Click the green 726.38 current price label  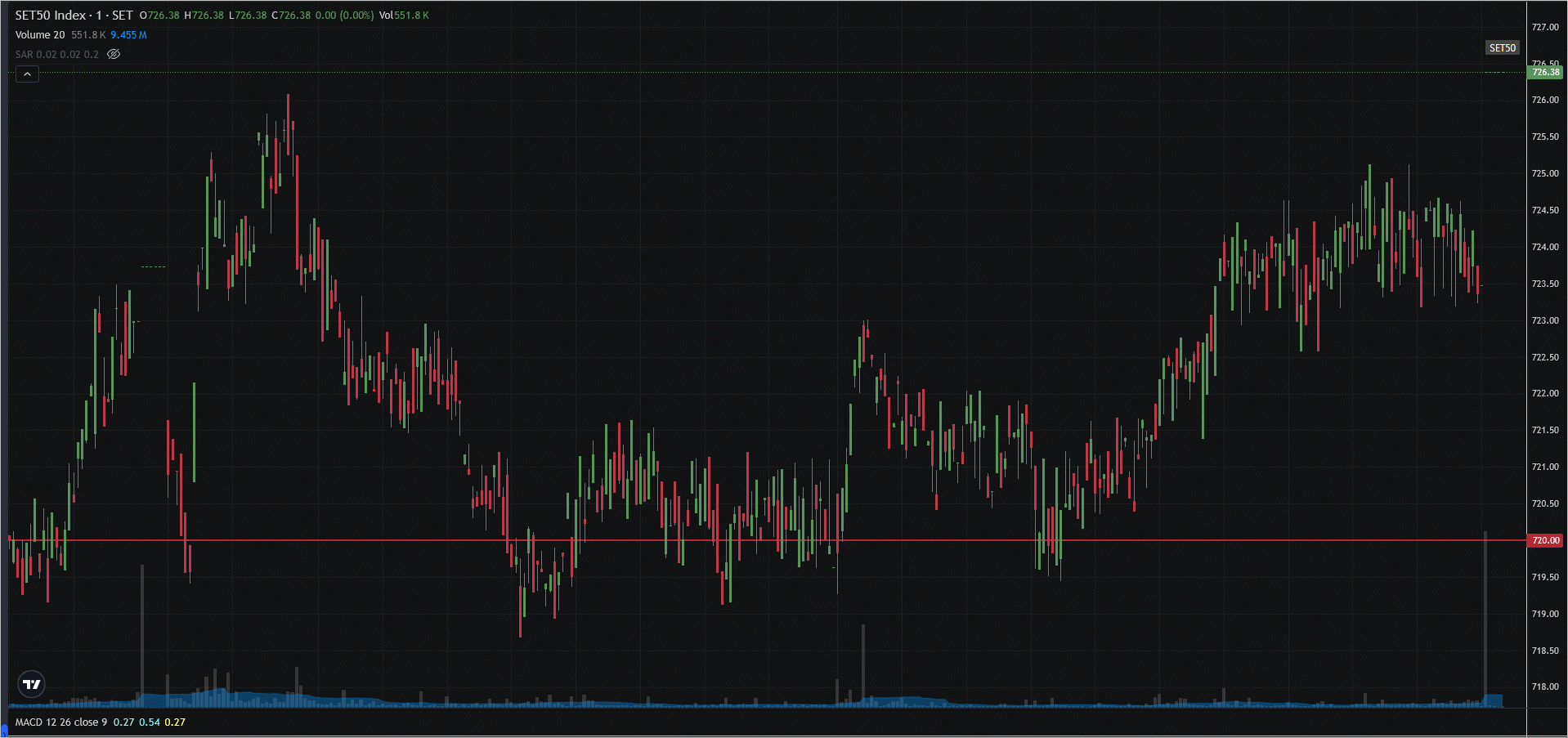pos(1545,72)
